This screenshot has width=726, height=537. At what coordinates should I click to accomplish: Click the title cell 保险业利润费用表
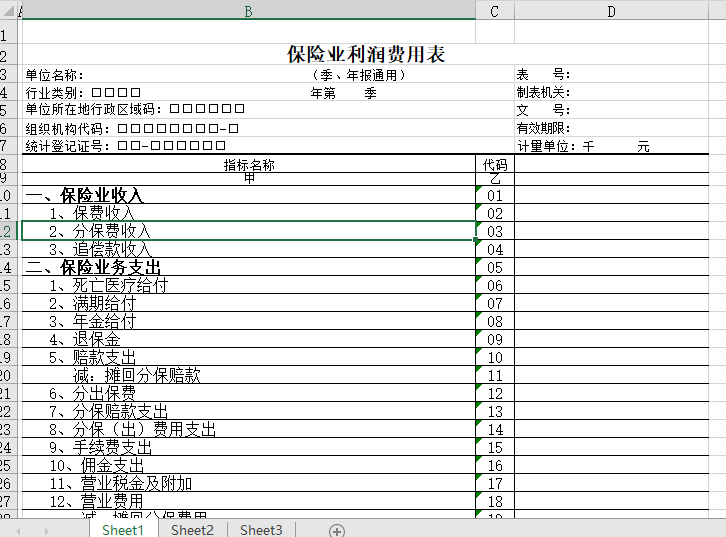[x=366, y=54]
